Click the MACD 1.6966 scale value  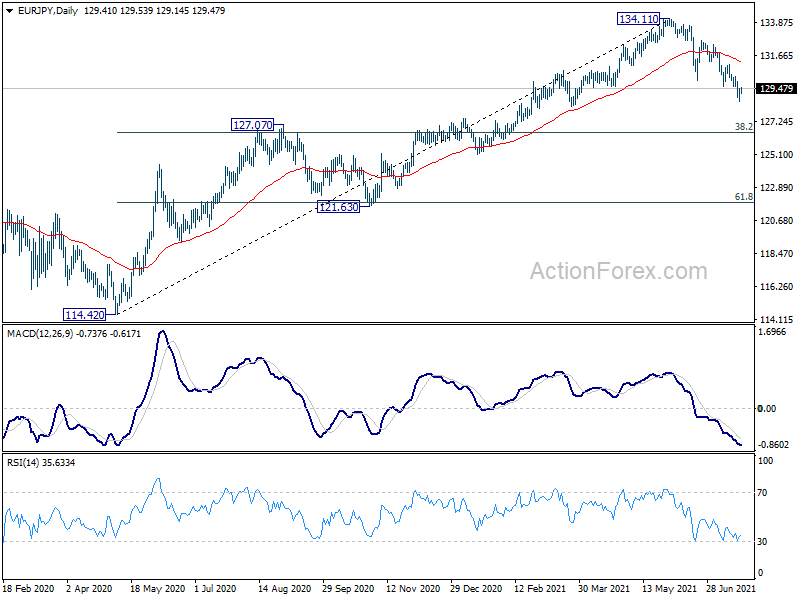772,332
